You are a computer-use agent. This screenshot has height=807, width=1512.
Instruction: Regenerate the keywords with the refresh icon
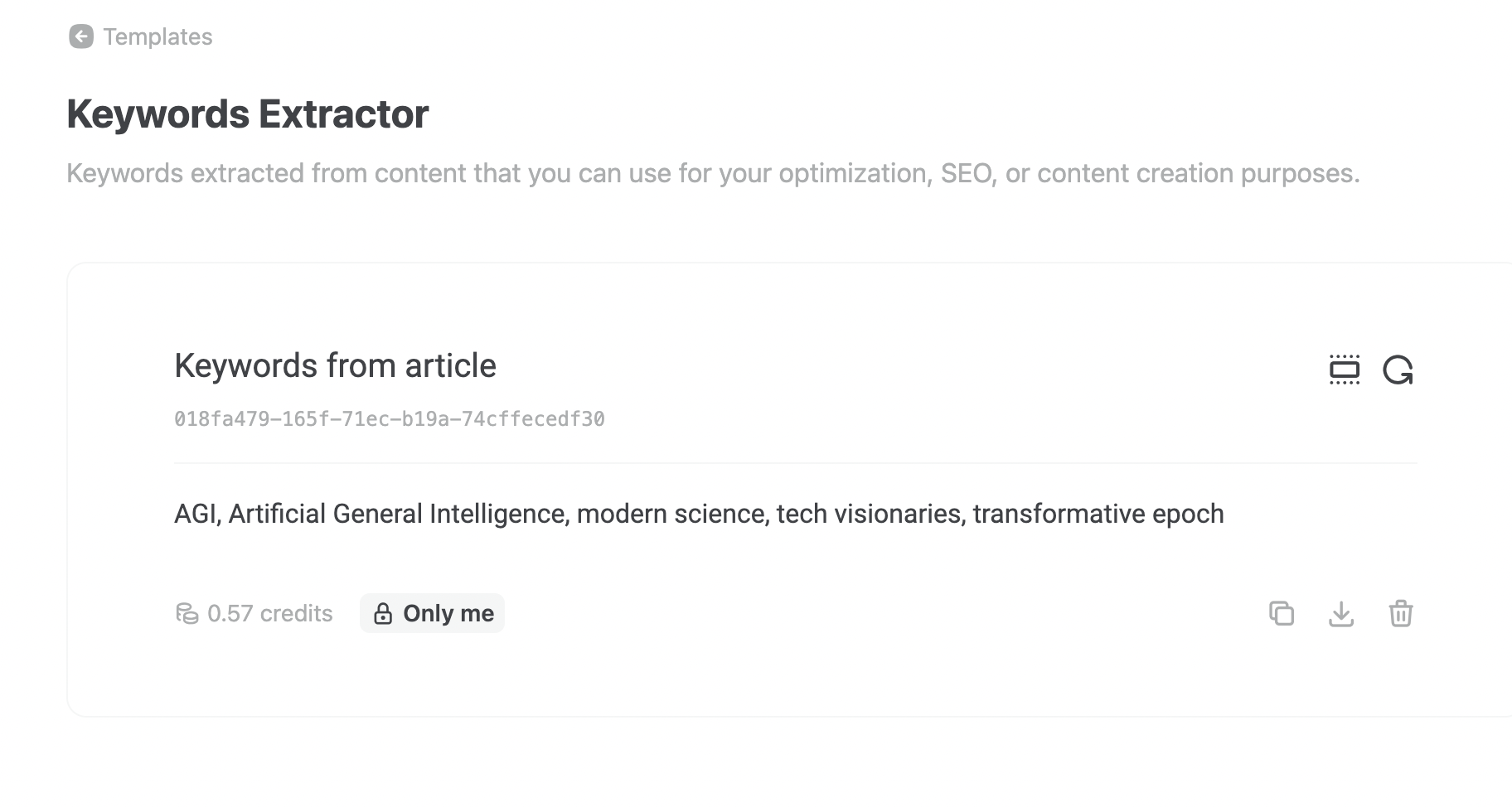click(x=1398, y=370)
